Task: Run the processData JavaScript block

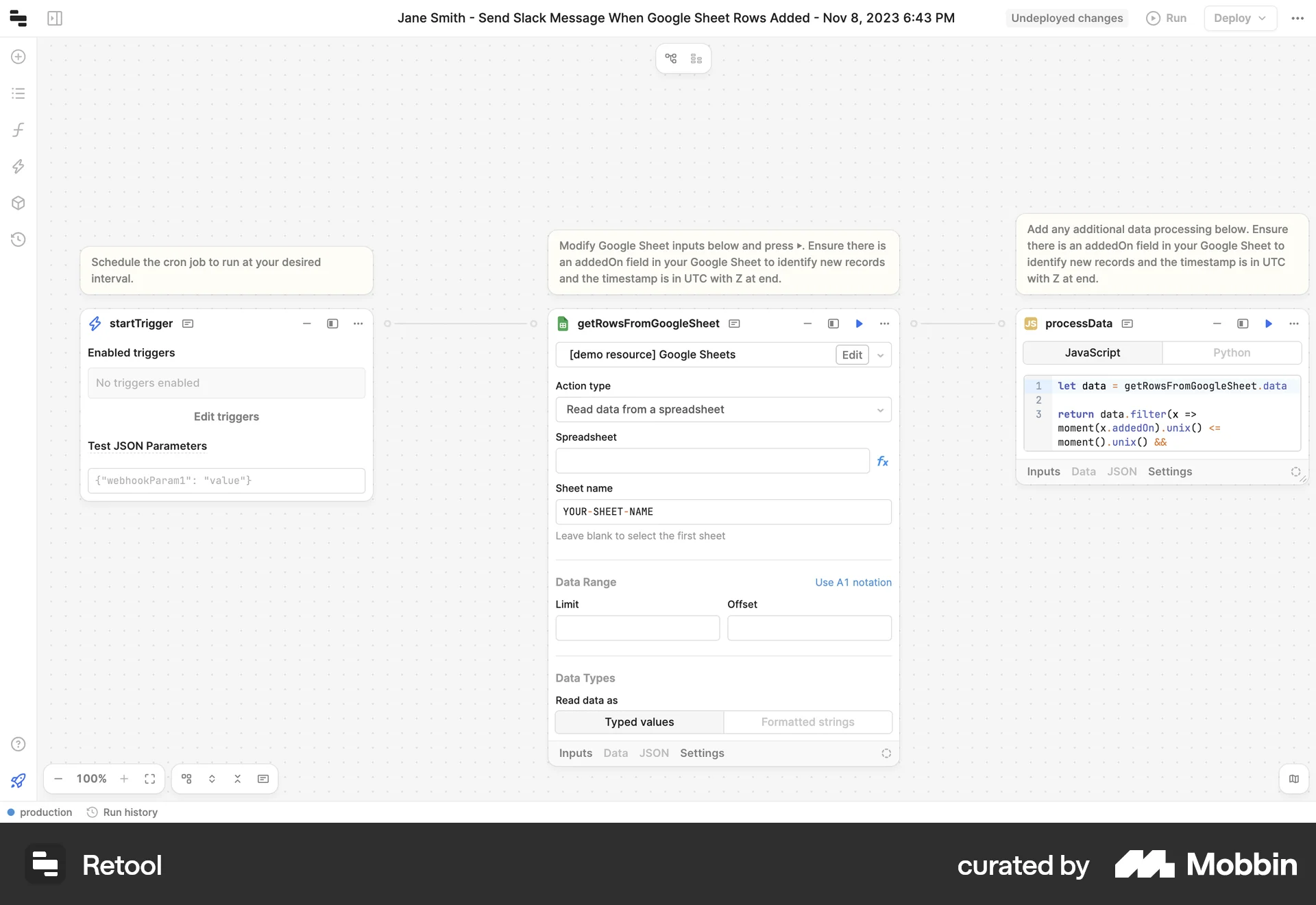Action: tap(1269, 324)
